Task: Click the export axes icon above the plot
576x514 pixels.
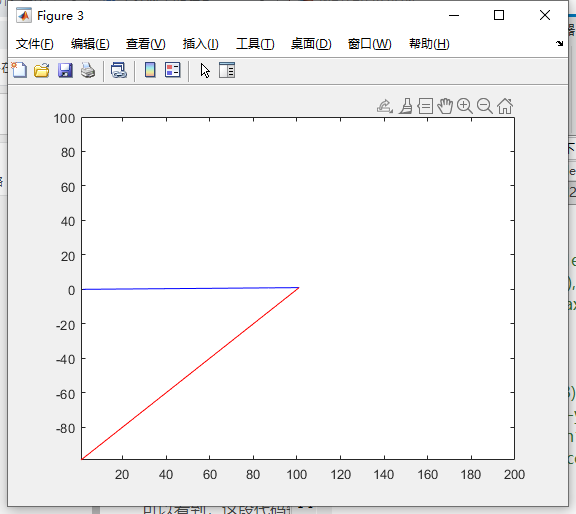Action: click(x=385, y=106)
